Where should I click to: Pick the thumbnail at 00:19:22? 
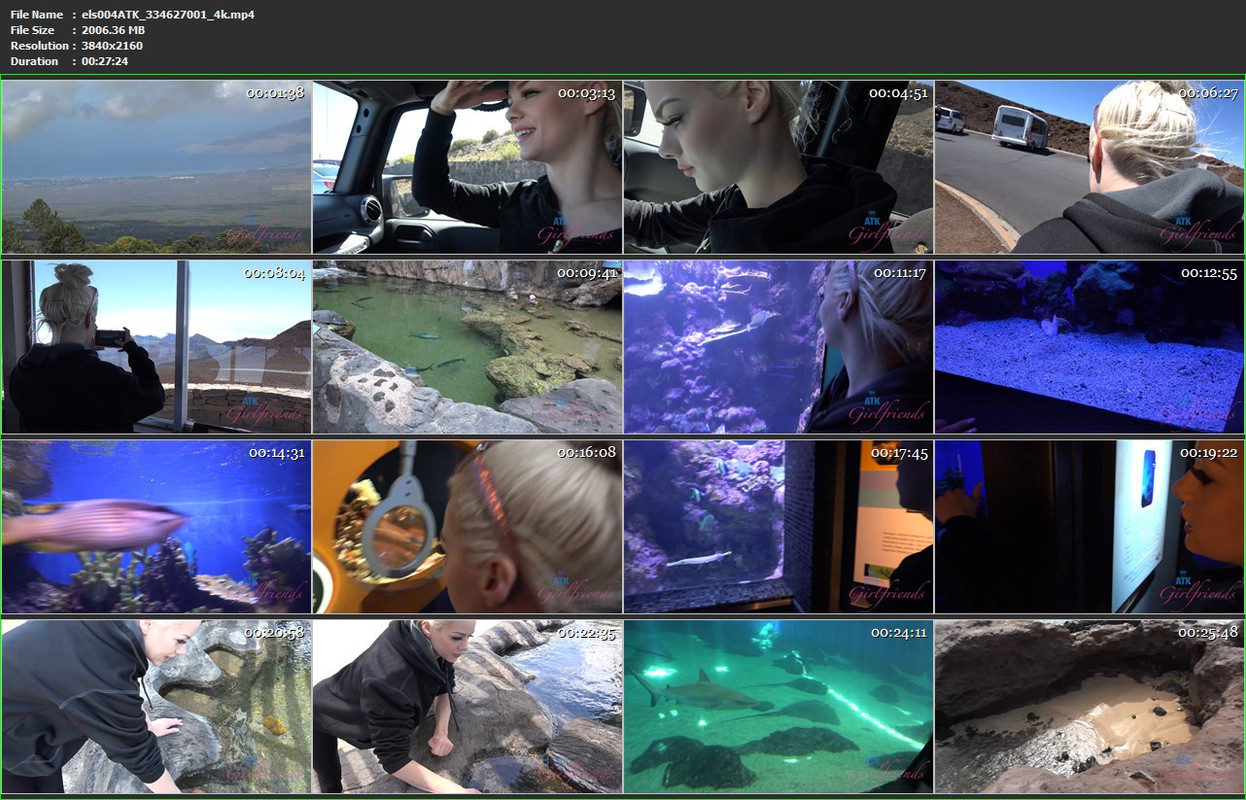pos(1089,527)
